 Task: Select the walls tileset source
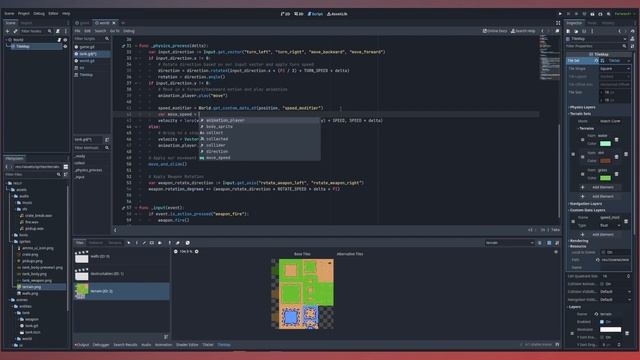121,257
